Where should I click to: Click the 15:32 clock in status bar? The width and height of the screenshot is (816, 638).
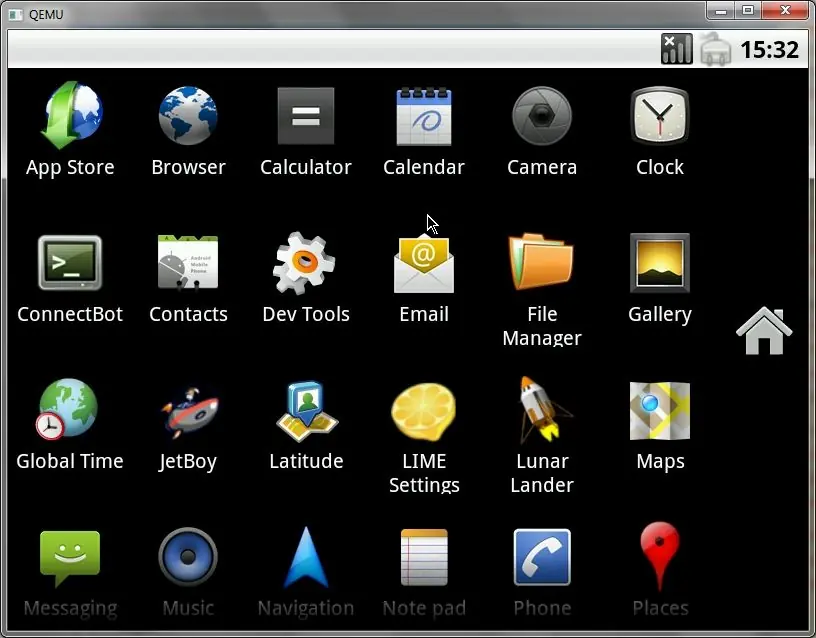click(x=769, y=50)
